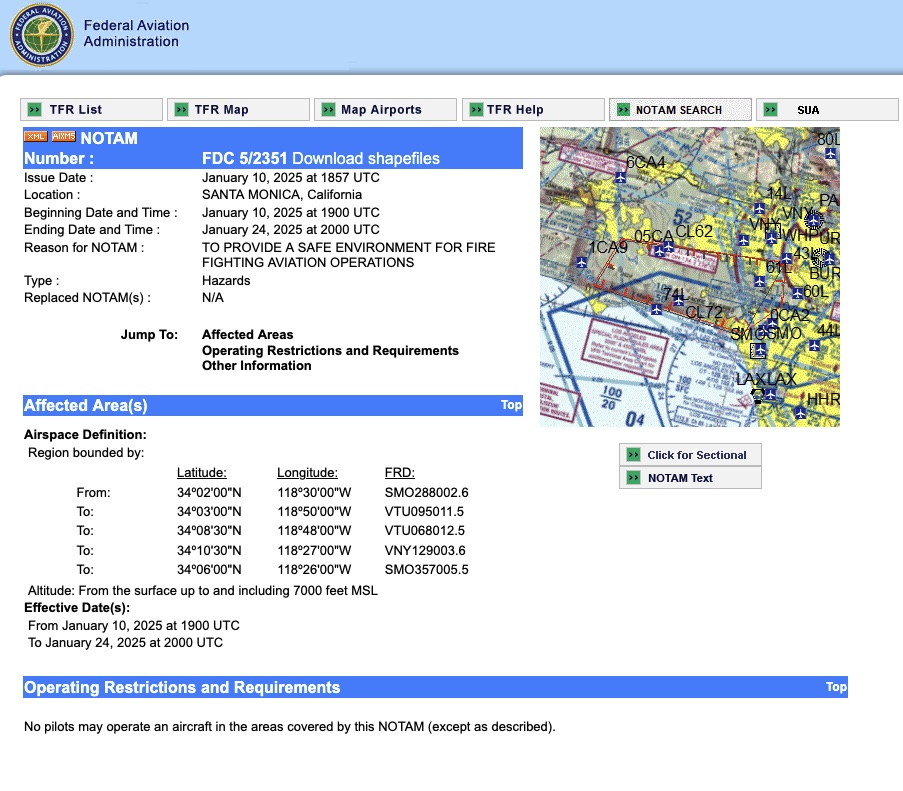Click Top link in Affected Areas header

tap(511, 405)
